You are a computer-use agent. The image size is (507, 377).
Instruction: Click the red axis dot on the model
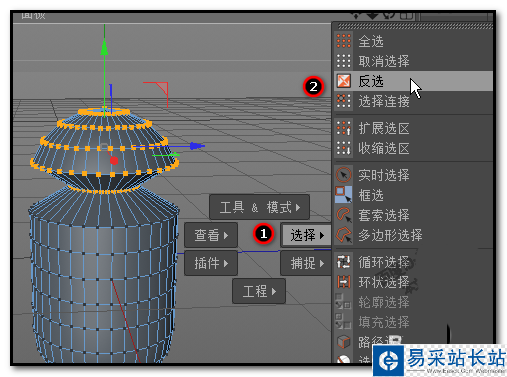click(x=114, y=161)
